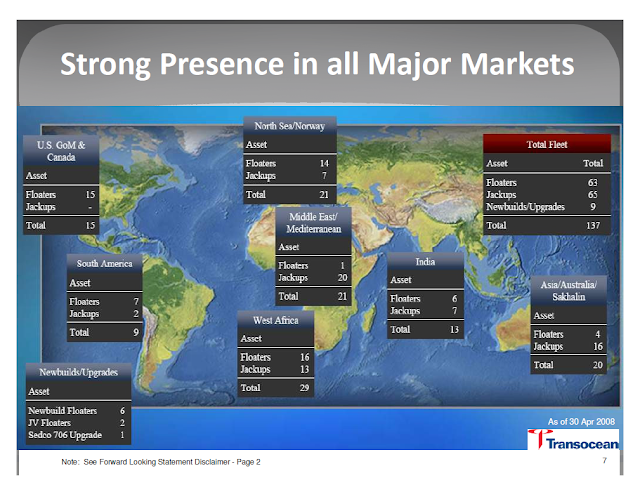Click Total 15 row in U.S. GoM table

point(61,225)
